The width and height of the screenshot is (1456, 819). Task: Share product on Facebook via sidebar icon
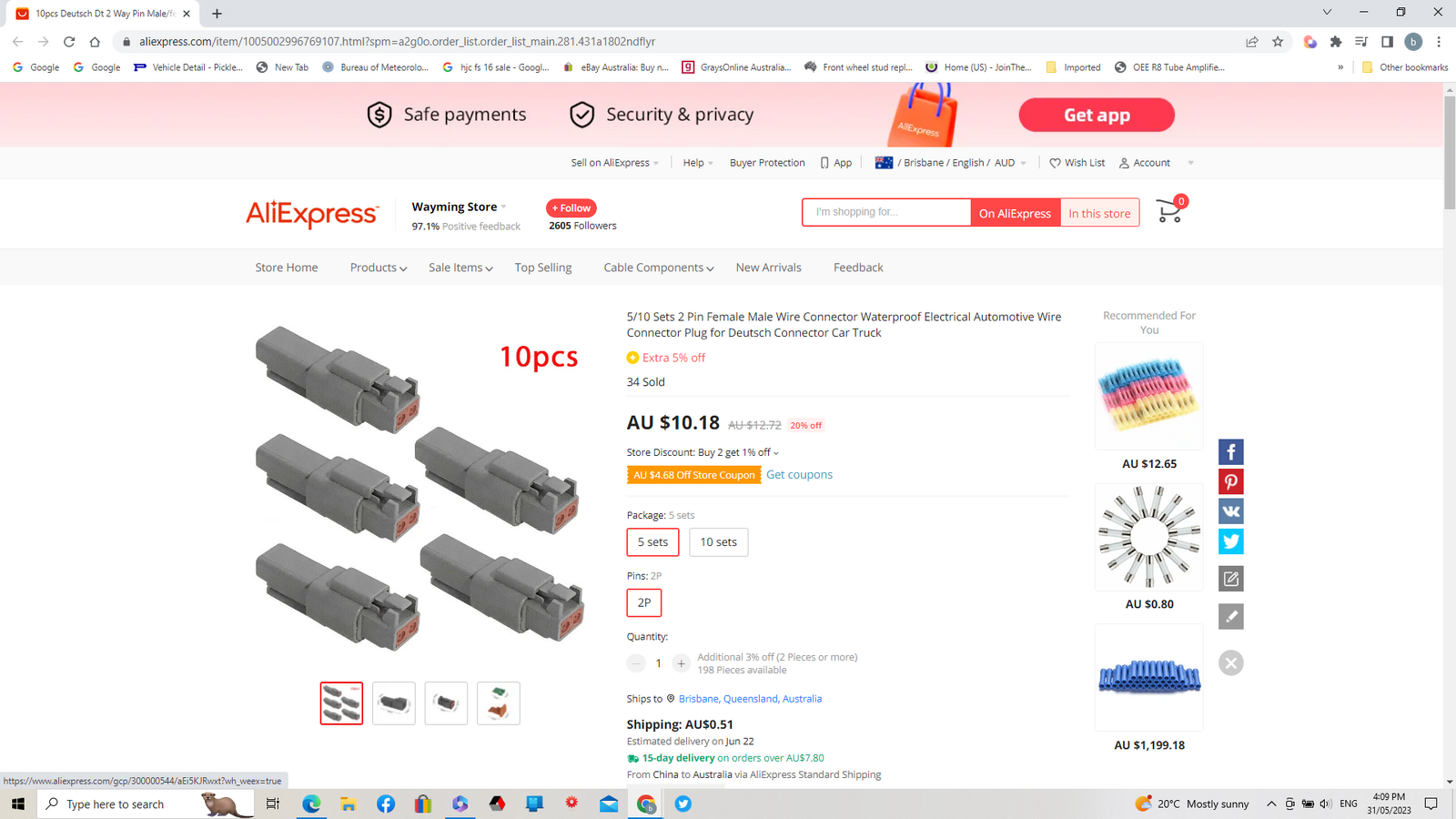click(x=1230, y=451)
